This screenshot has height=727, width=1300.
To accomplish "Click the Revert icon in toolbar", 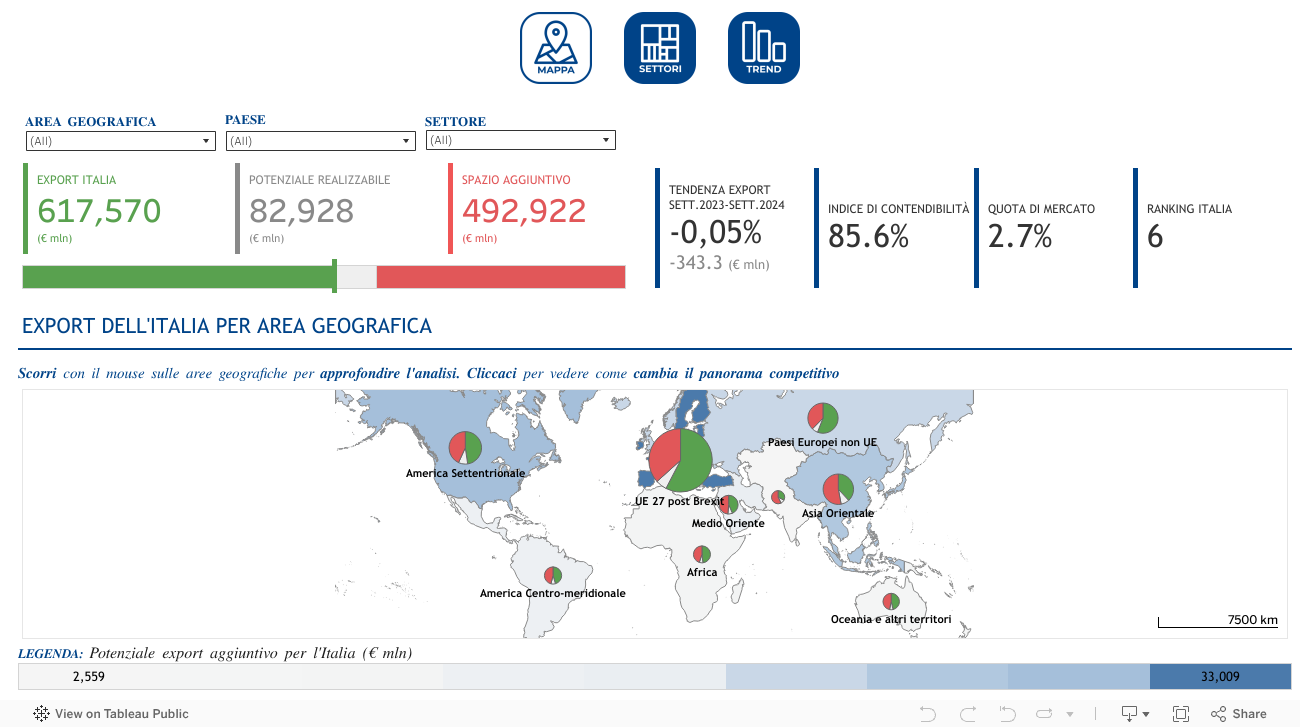I will (x=1007, y=714).
